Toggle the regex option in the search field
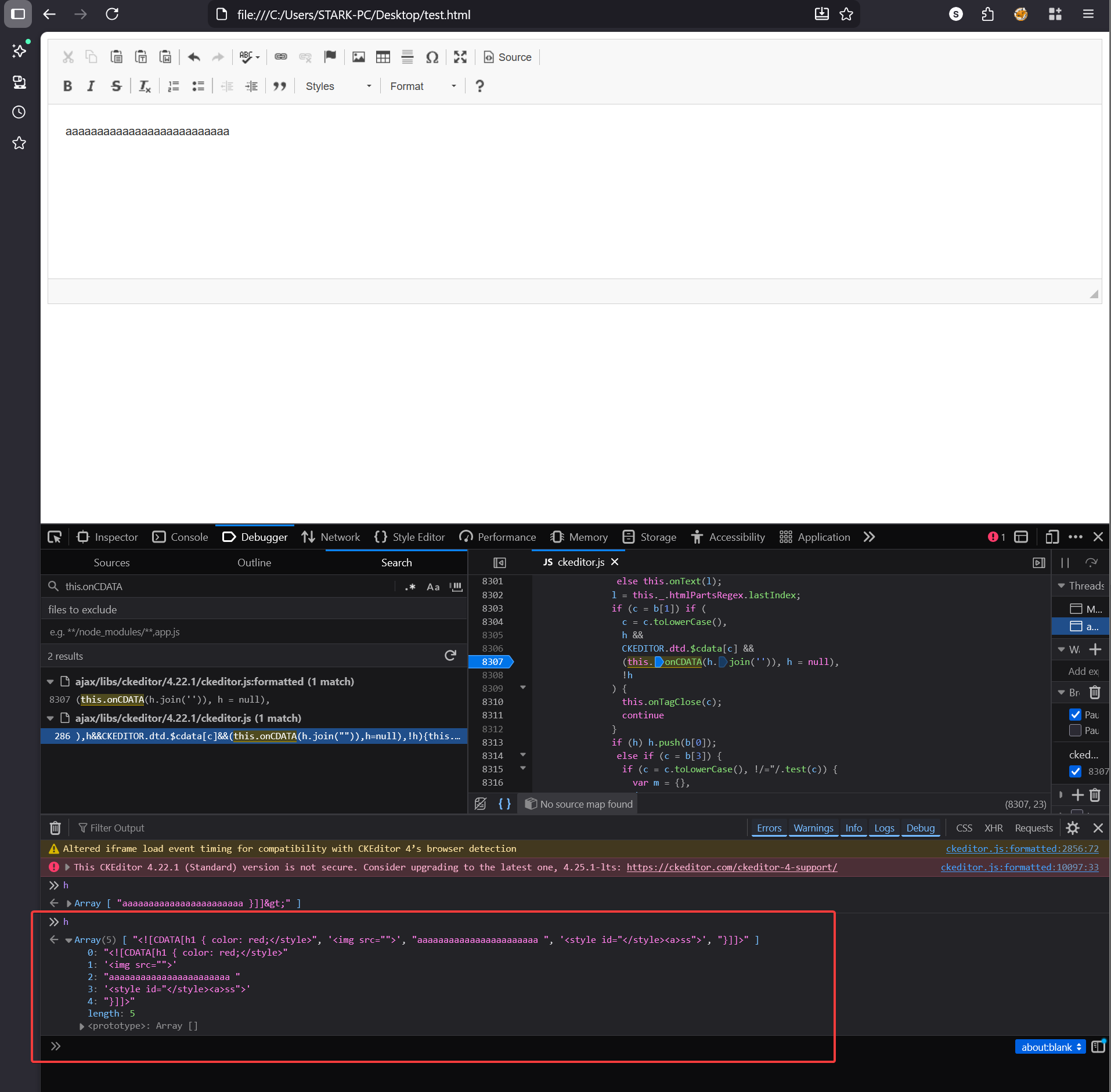The height and width of the screenshot is (1092, 1111). point(410,587)
